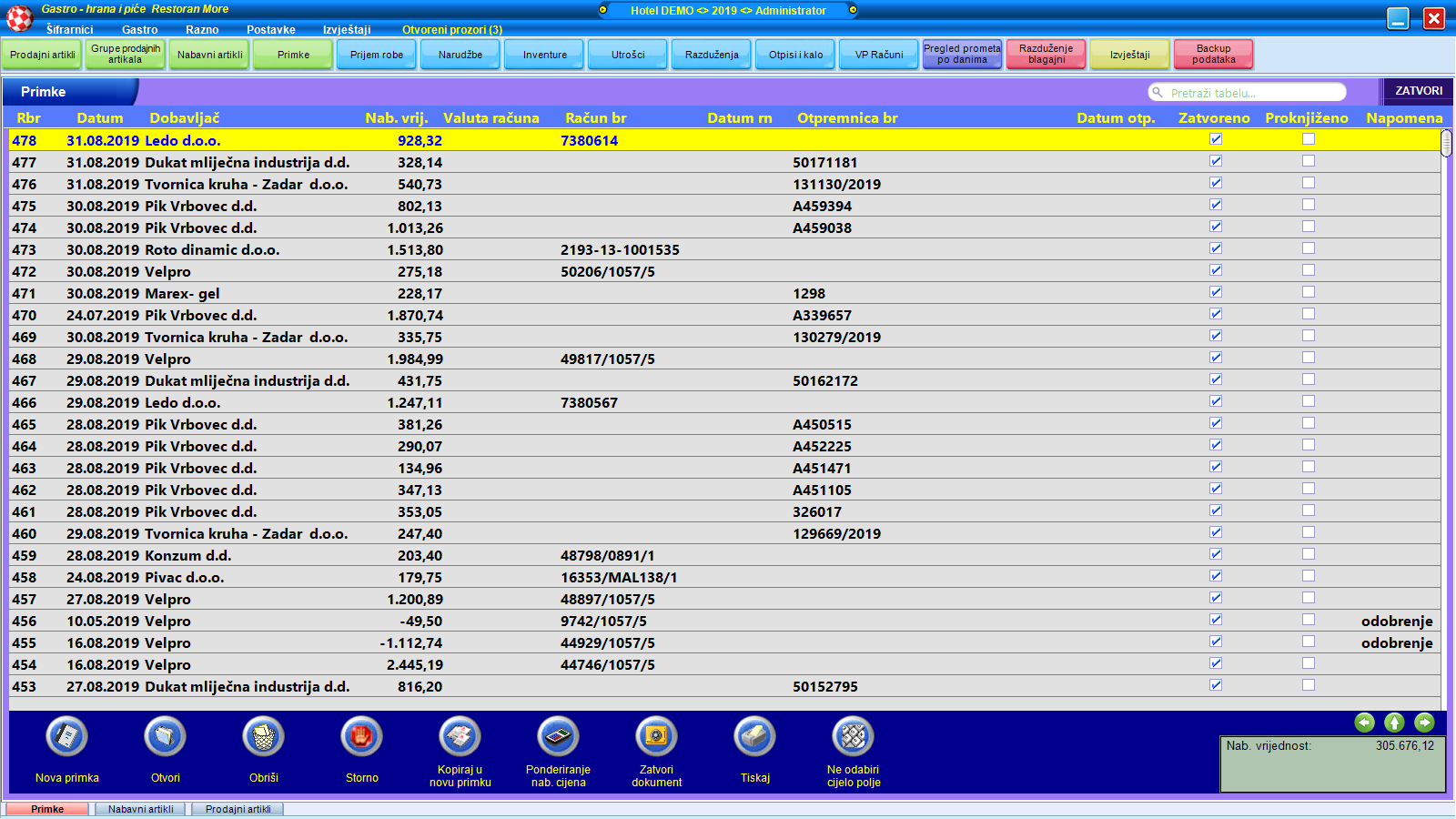1456x819 pixels.
Task: Delete receipt using Obriši icon
Action: 263,736
